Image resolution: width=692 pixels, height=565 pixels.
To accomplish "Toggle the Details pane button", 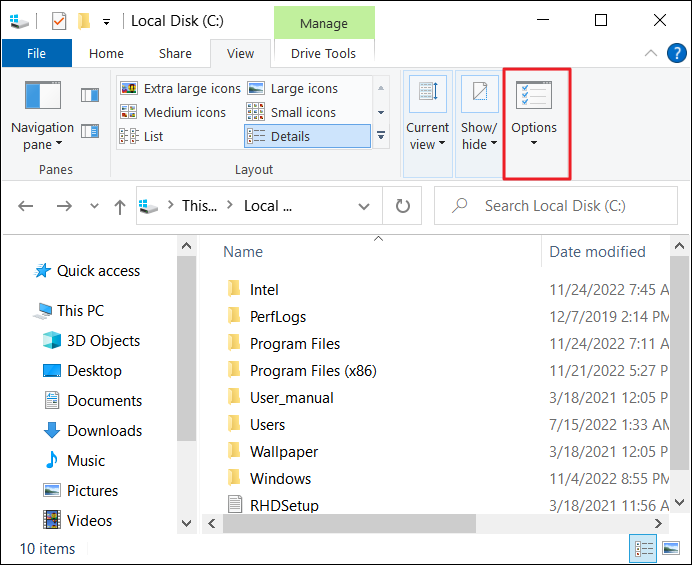I will [x=90, y=131].
